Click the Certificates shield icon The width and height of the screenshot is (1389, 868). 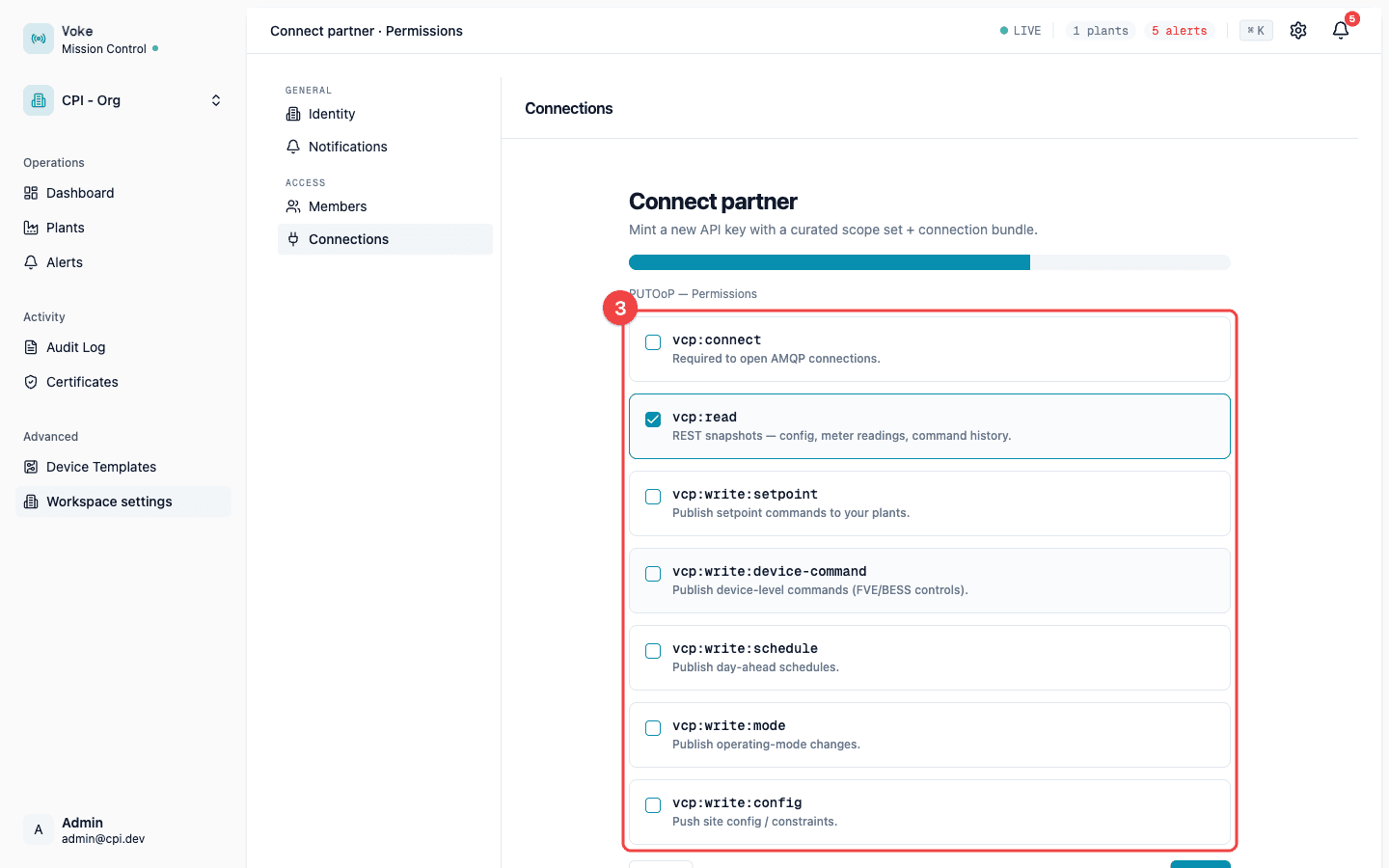(x=31, y=382)
